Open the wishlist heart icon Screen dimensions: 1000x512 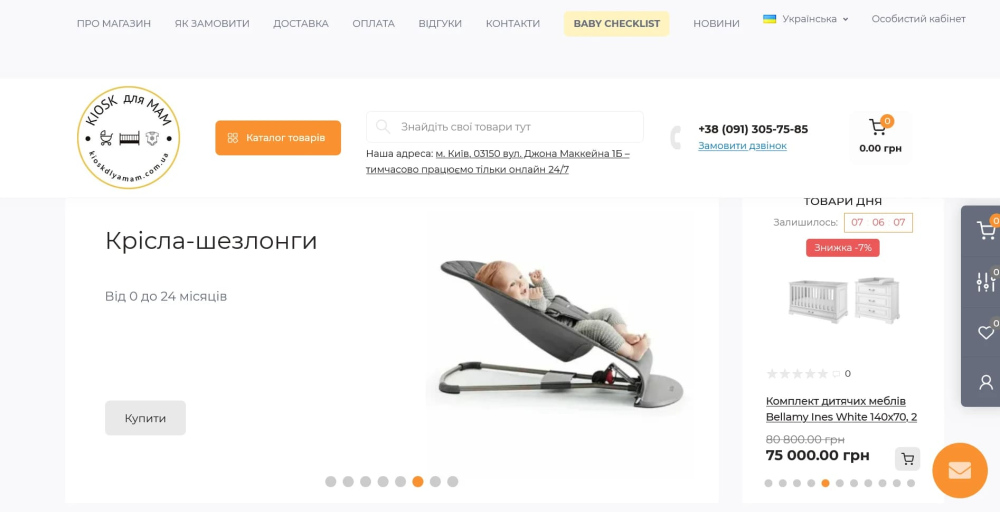986,332
